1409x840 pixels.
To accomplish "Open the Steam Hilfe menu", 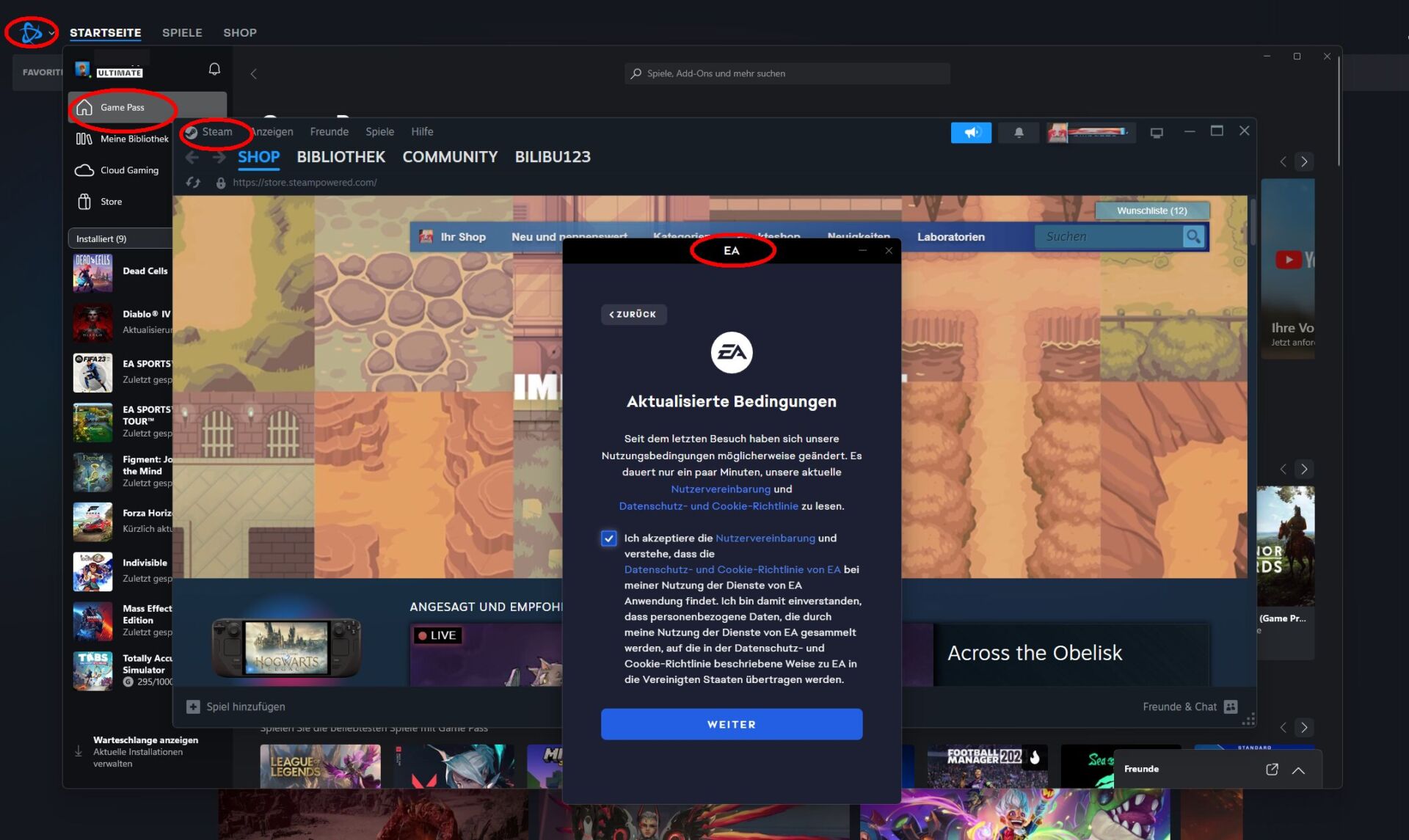I will coord(422,132).
